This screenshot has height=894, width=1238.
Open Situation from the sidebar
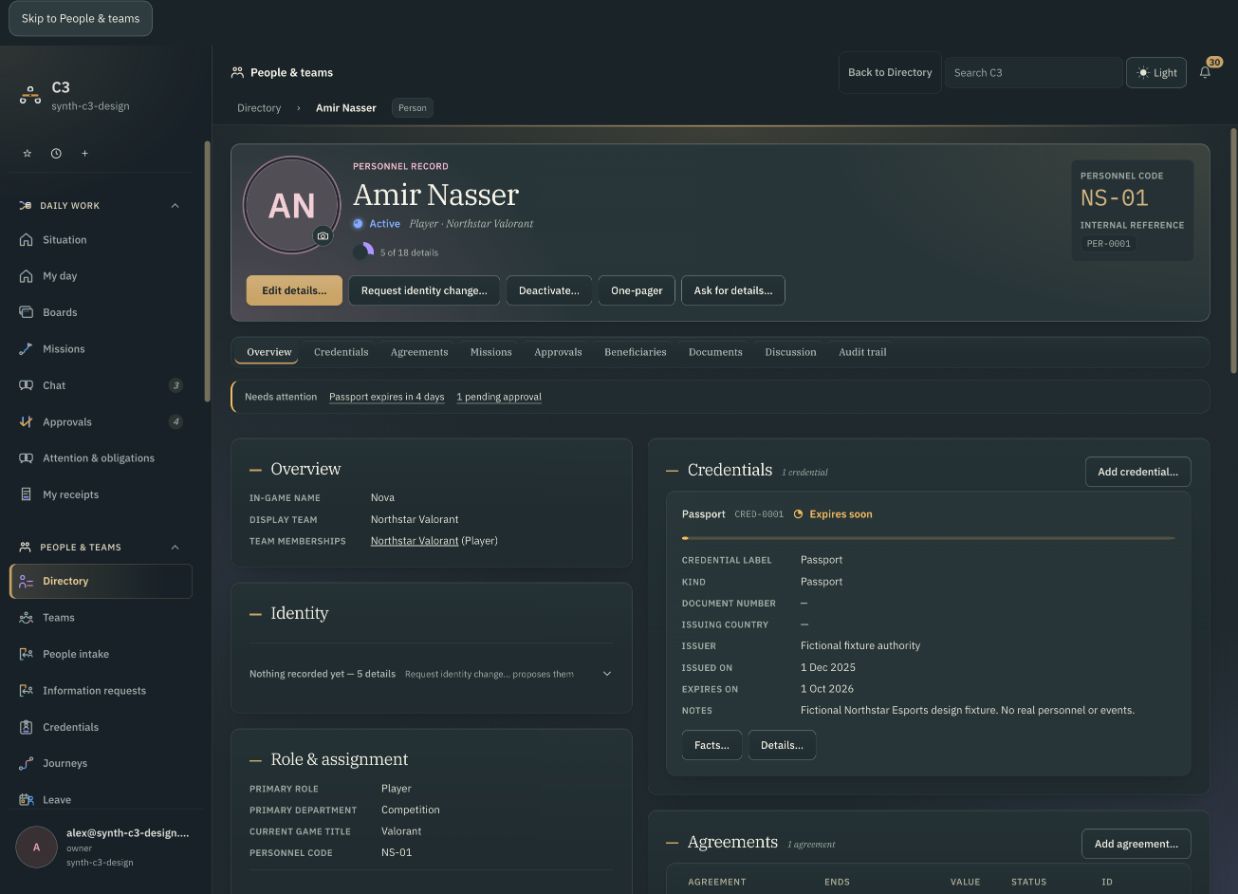point(100,240)
